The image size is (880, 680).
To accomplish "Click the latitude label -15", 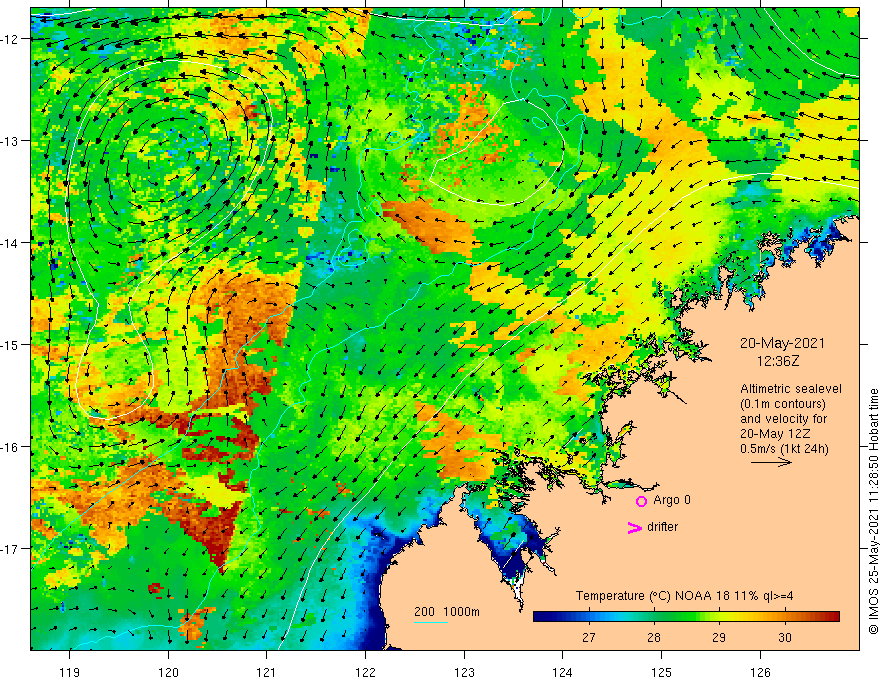I will coord(11,344).
